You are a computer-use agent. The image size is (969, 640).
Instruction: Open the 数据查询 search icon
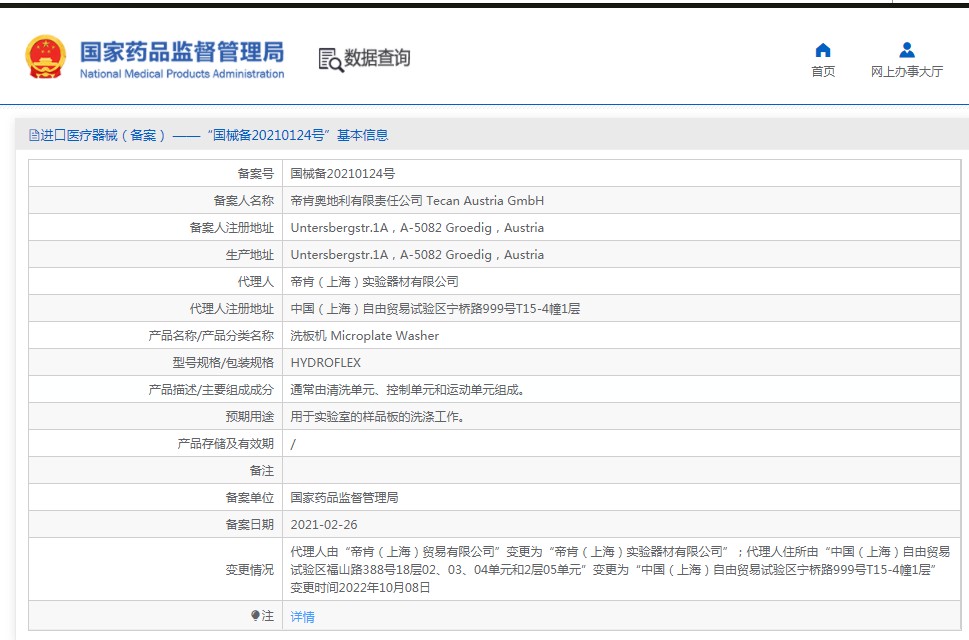point(331,60)
